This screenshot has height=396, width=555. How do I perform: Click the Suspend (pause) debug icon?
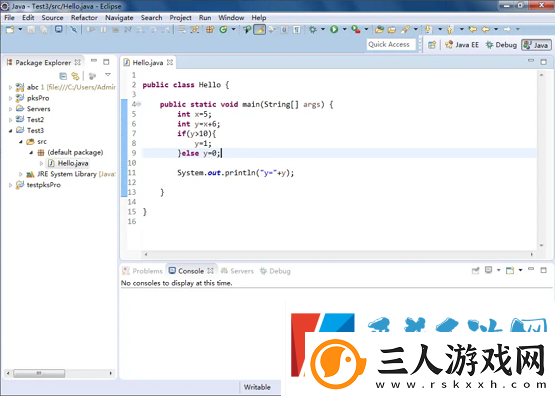click(103, 30)
